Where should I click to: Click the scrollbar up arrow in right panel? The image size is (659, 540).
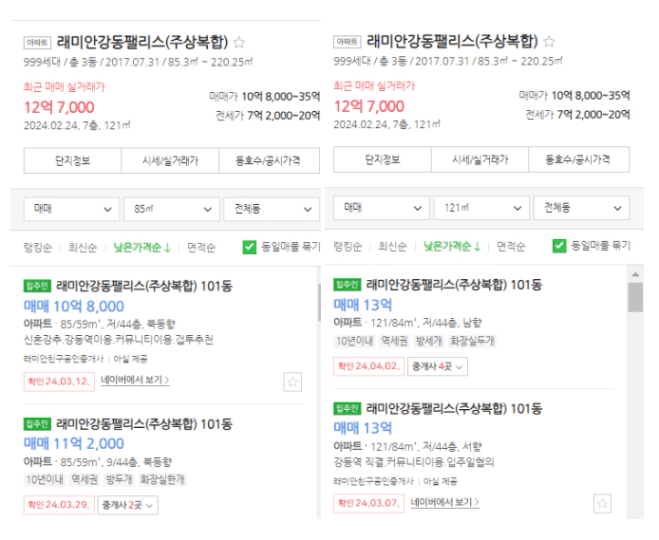pos(635,274)
